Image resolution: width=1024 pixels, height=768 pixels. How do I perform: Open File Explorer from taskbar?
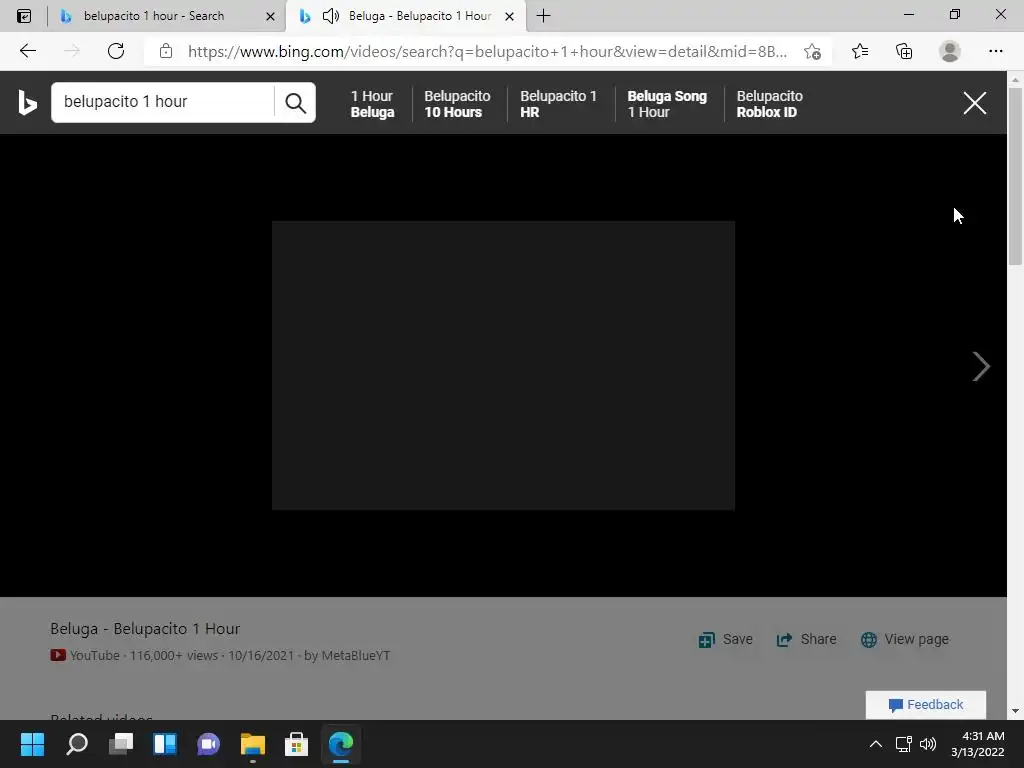click(253, 744)
